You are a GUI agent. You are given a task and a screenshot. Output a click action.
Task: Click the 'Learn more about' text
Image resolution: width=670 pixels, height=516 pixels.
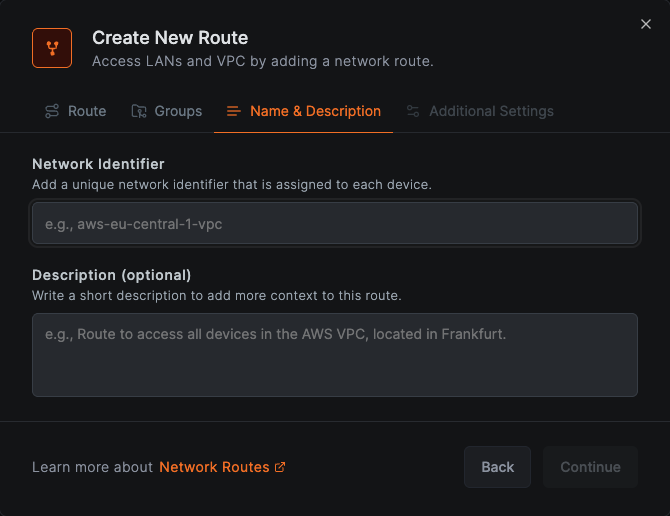point(92,467)
